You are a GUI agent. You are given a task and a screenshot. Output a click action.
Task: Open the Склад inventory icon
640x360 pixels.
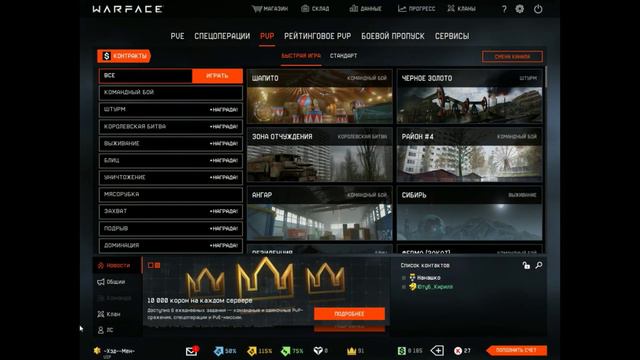pyautogui.click(x=305, y=9)
